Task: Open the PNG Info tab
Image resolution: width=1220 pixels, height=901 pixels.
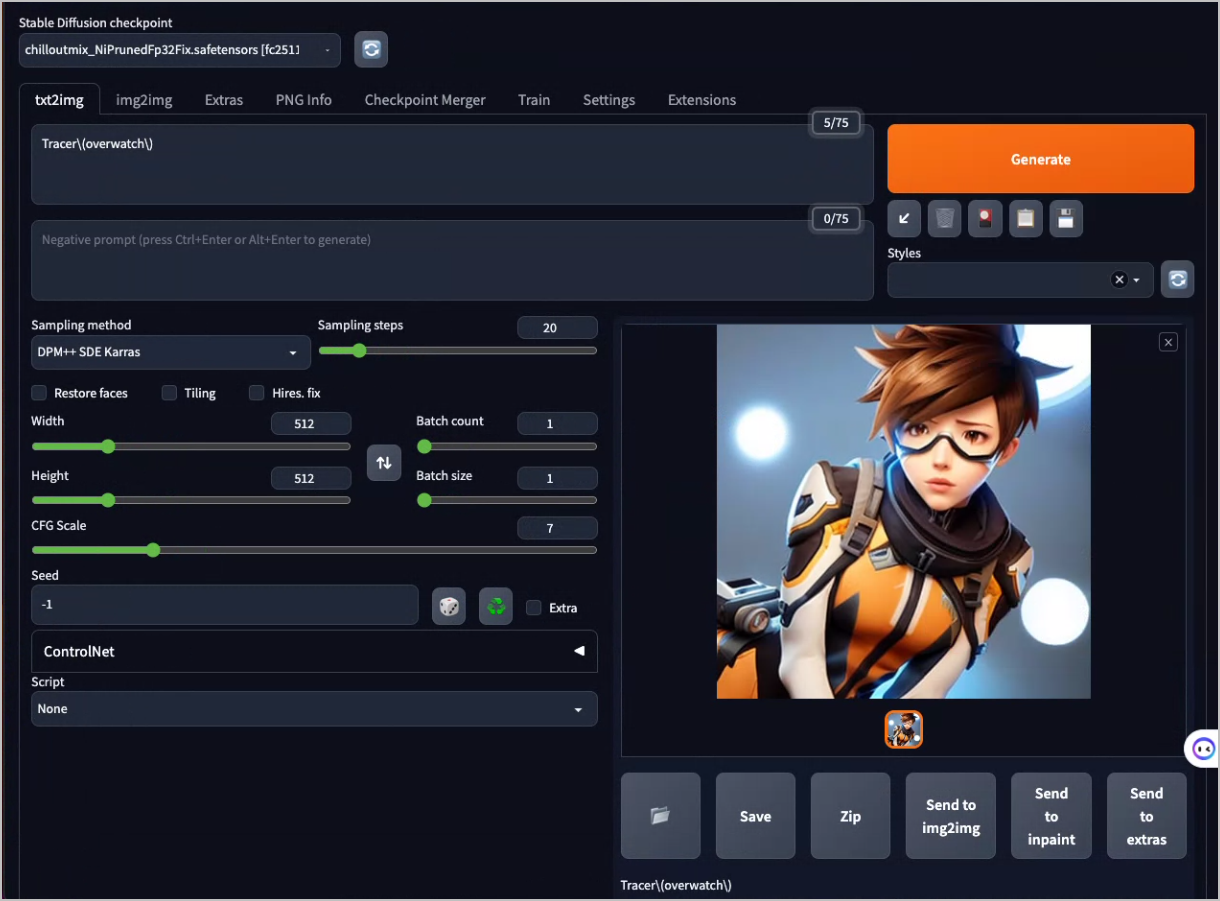Action: pos(304,100)
